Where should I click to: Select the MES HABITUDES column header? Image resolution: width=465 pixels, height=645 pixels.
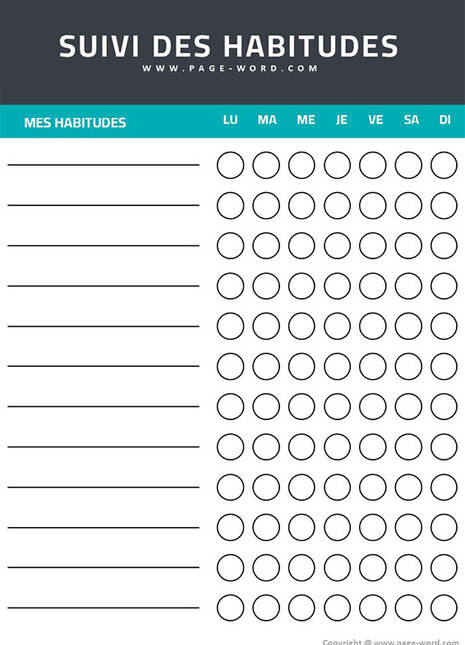point(75,123)
